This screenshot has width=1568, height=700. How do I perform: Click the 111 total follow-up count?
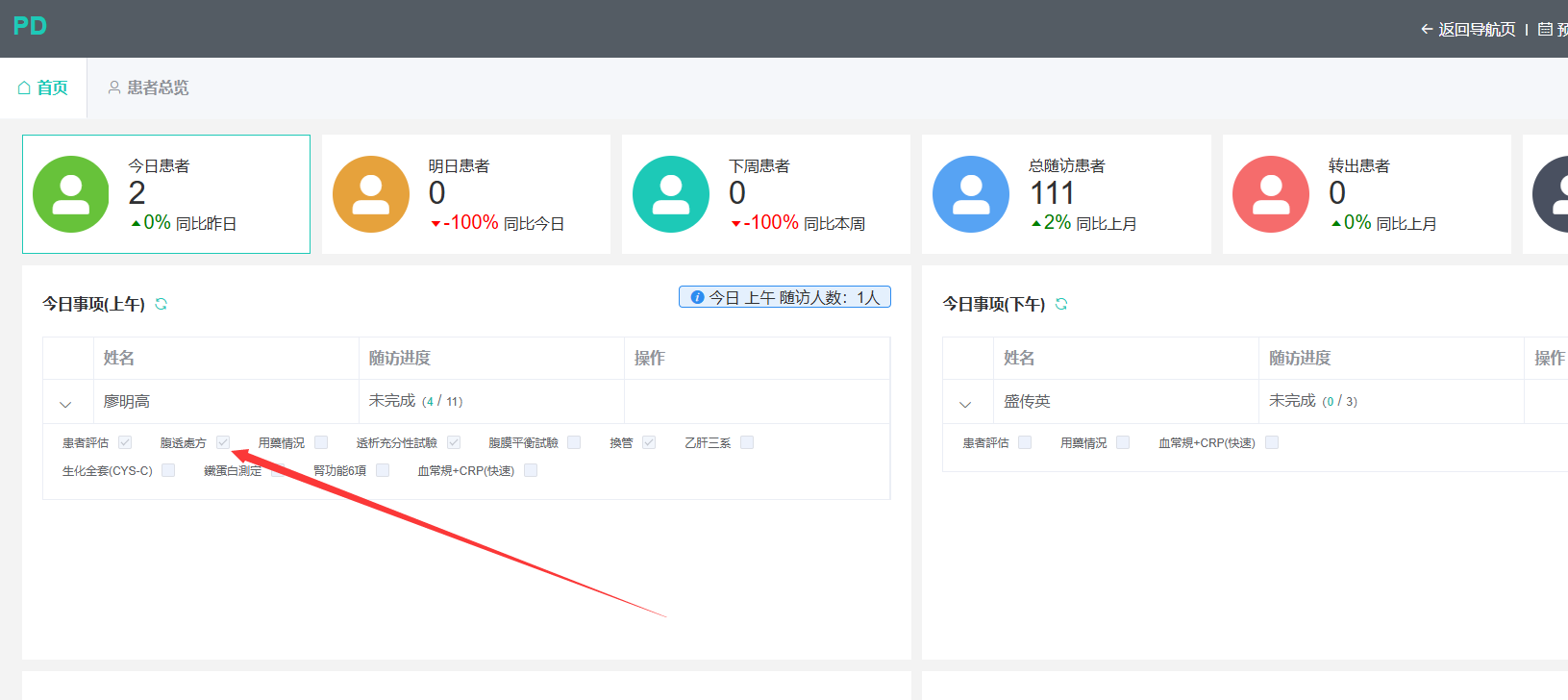[x=1052, y=193]
